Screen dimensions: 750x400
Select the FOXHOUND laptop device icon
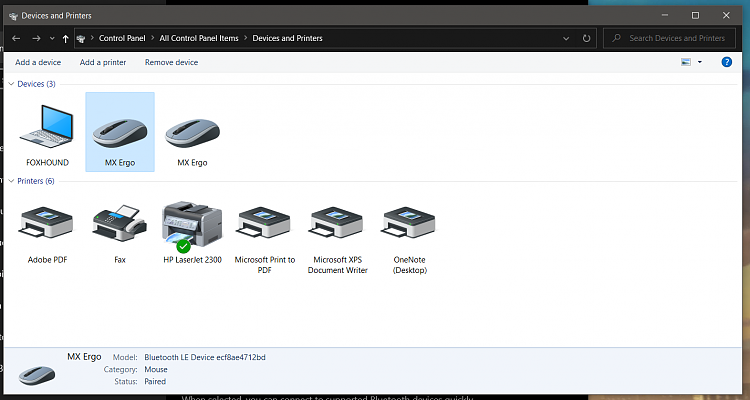[47, 127]
